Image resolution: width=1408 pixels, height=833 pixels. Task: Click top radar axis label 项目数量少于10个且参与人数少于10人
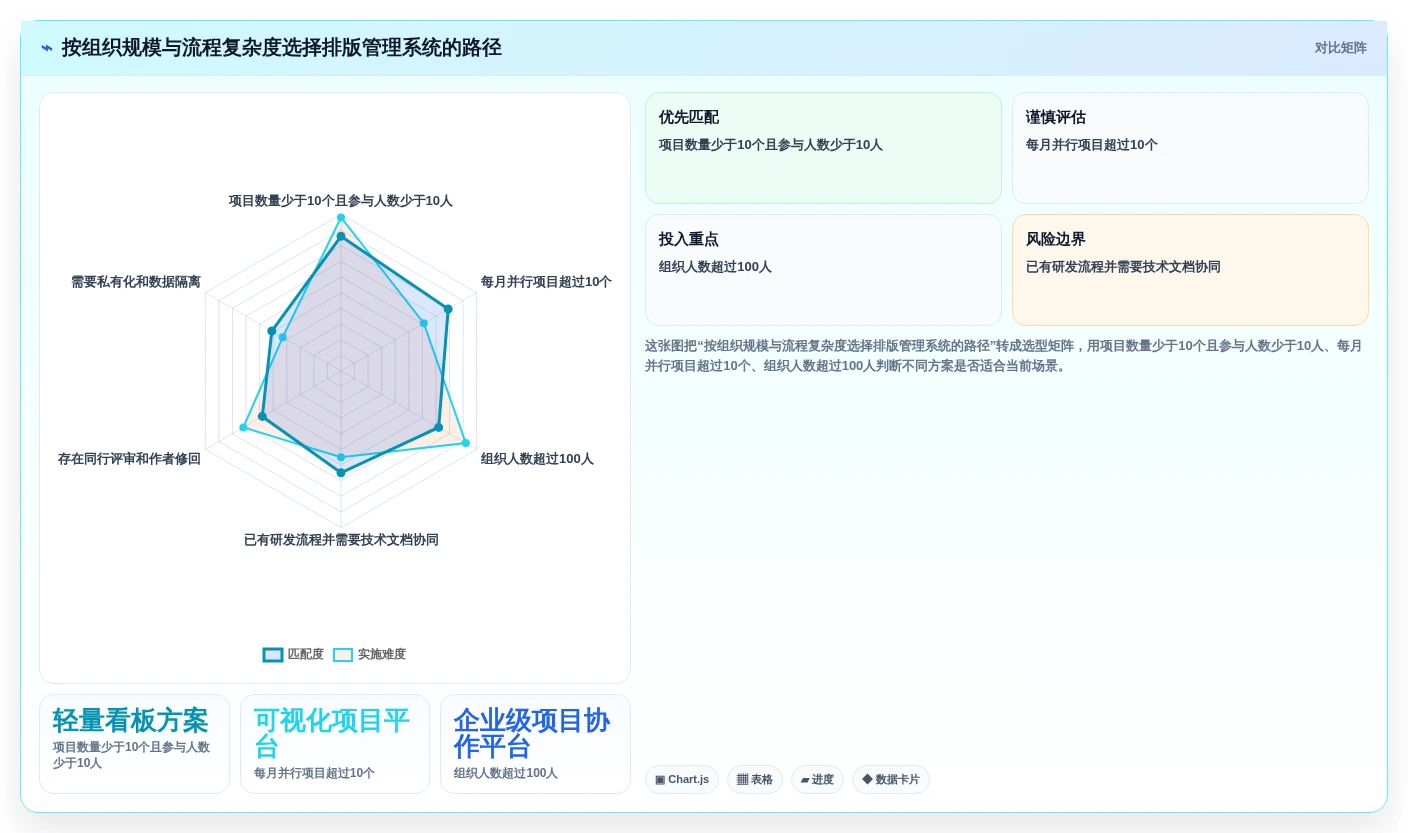click(x=341, y=201)
